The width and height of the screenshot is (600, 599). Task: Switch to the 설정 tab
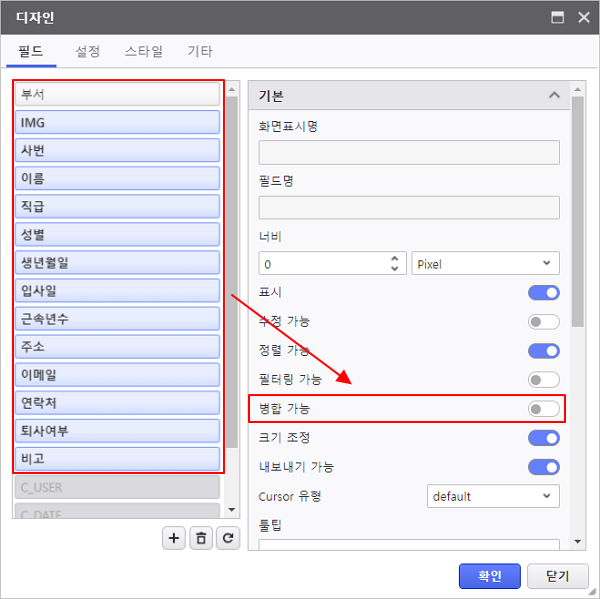click(x=88, y=51)
